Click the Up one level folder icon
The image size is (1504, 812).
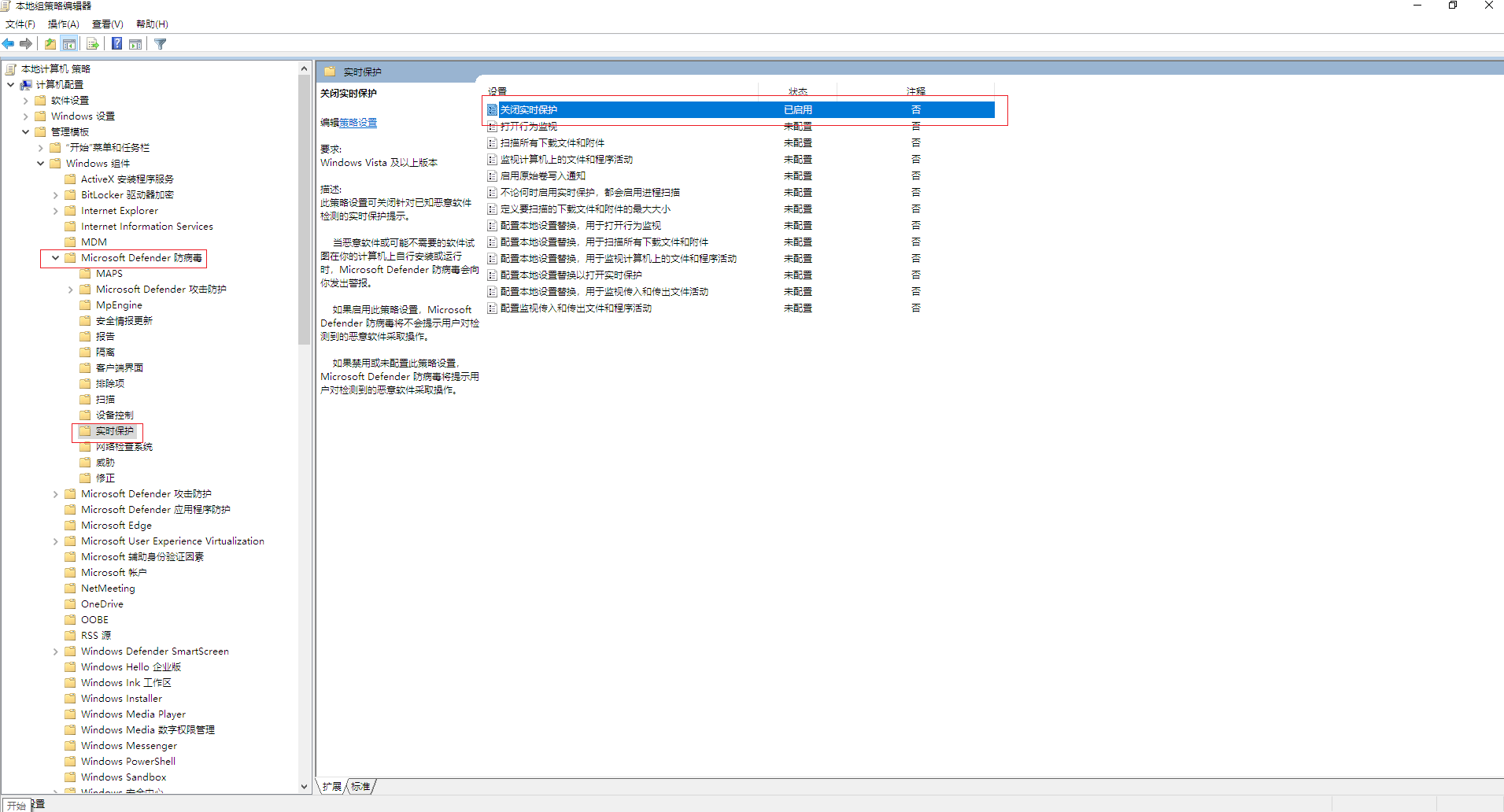click(x=50, y=44)
